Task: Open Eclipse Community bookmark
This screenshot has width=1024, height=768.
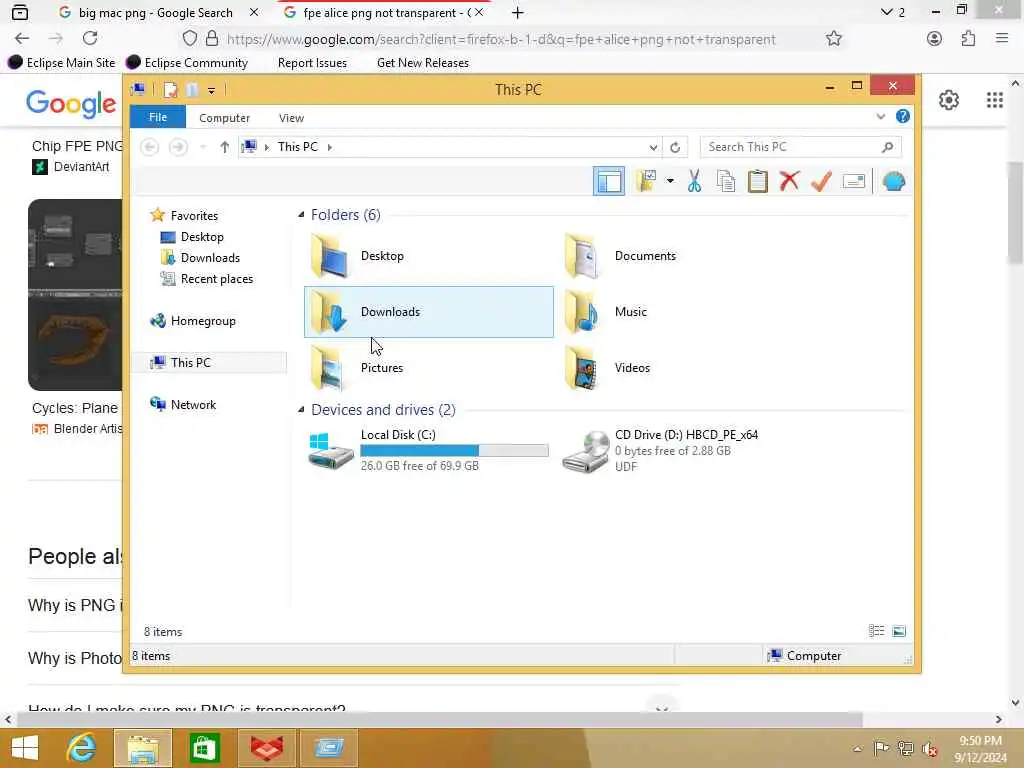Action: pyautogui.click(x=187, y=63)
